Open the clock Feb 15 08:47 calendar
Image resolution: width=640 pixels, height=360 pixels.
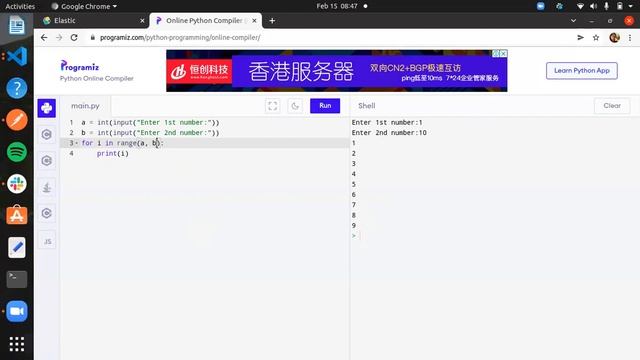click(337, 6)
